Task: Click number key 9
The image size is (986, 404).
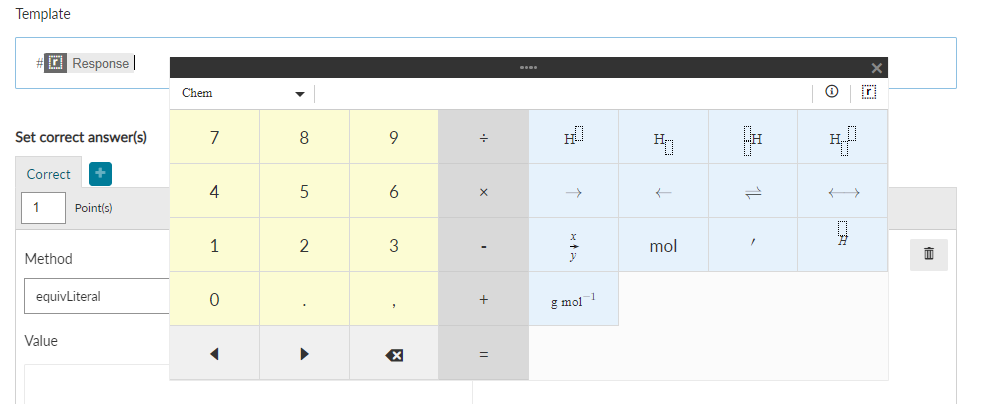Action: pyautogui.click(x=394, y=137)
